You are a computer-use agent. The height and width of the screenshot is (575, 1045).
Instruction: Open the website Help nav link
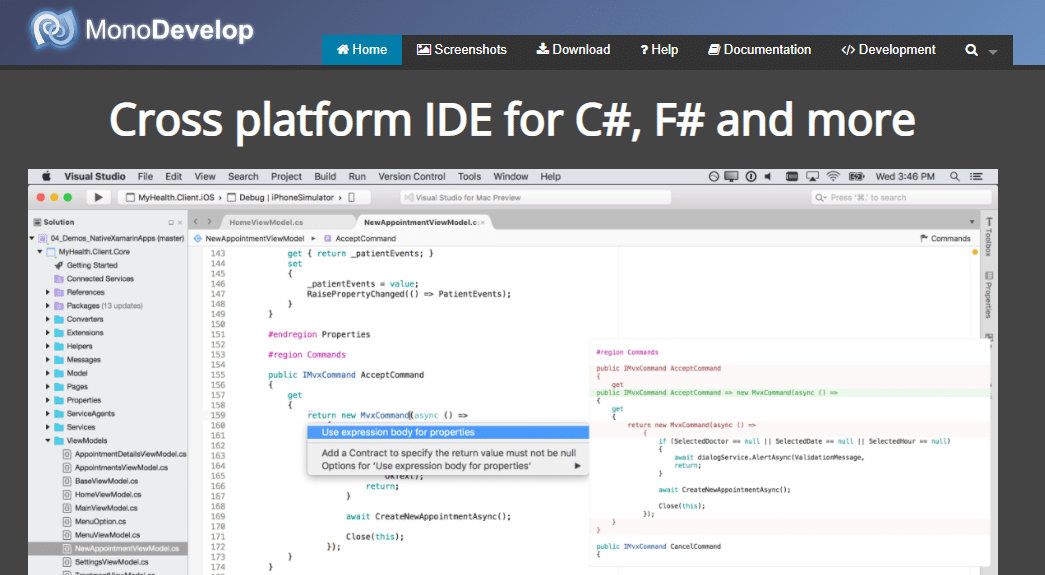(659, 50)
